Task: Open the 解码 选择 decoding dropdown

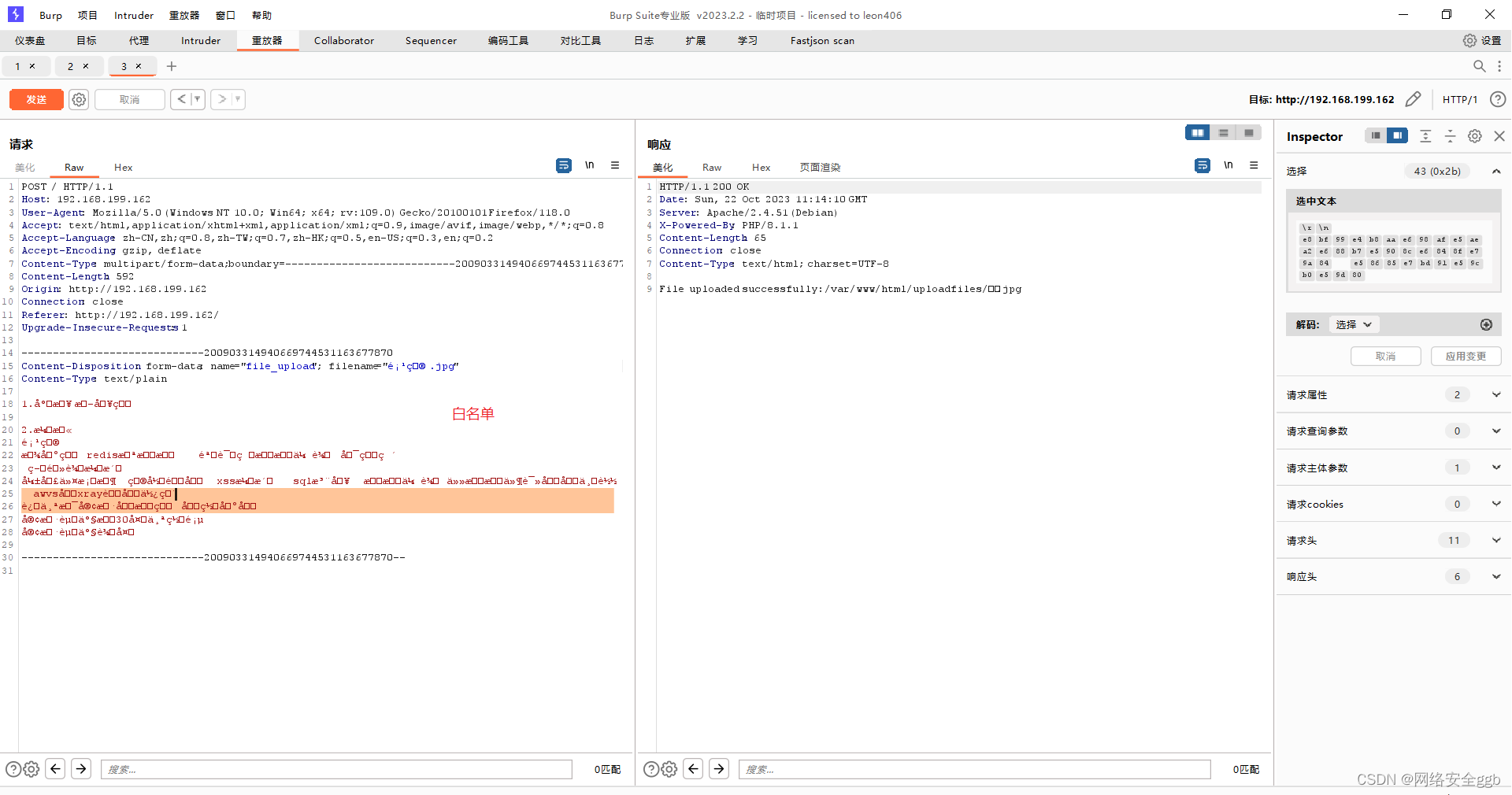Action: click(x=1354, y=324)
